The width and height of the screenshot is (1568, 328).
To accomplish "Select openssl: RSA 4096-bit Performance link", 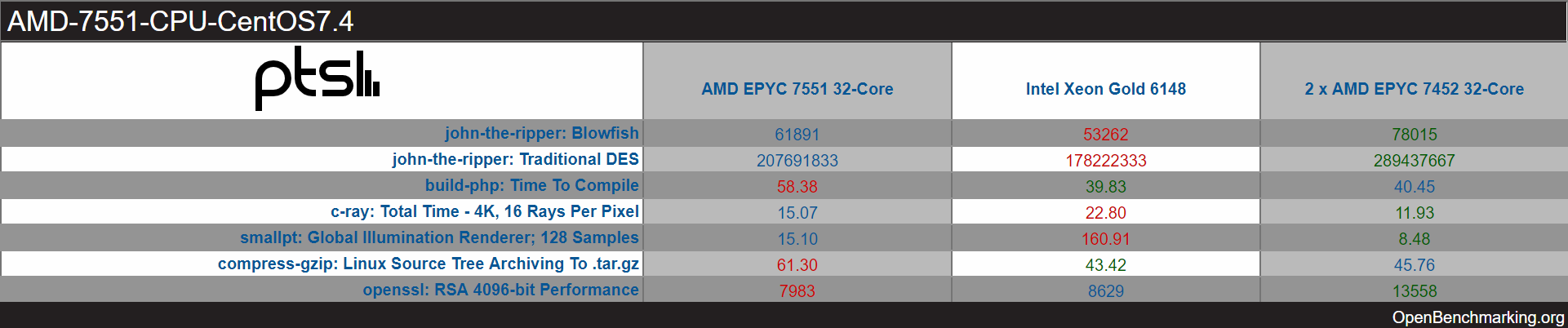I will tap(500, 290).
